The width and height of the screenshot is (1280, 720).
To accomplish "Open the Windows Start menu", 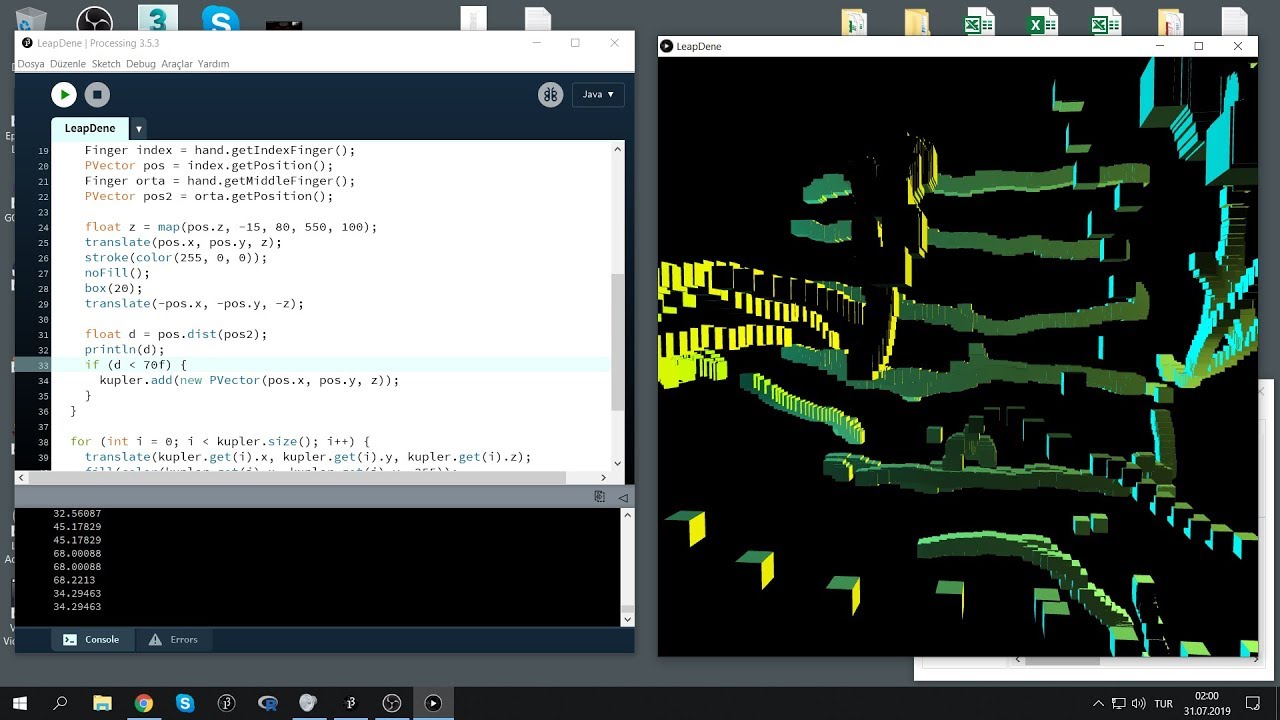I will 19,703.
